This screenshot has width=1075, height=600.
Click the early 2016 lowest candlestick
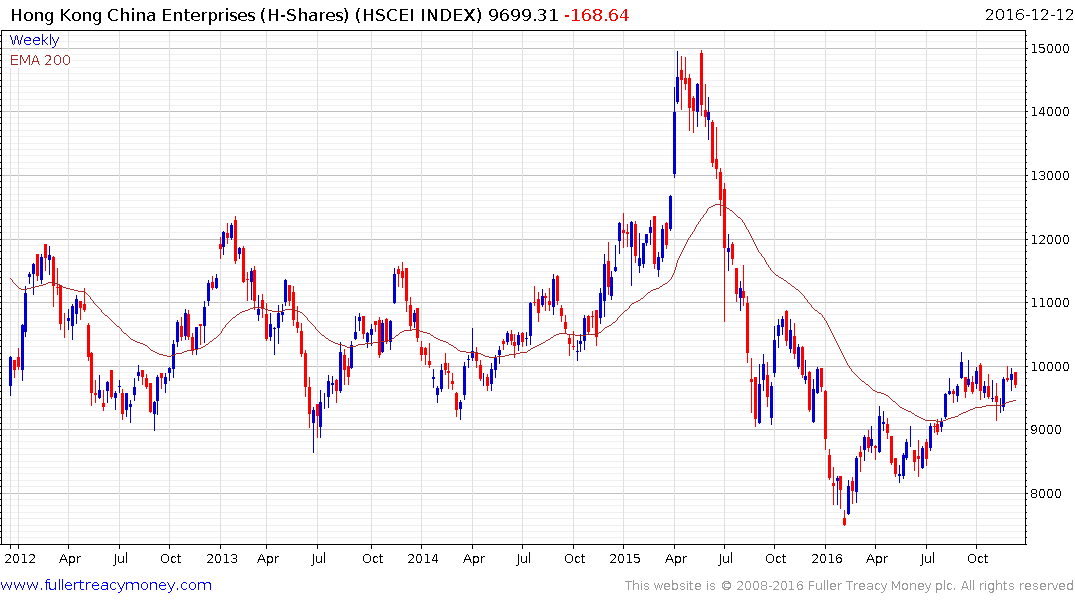pyautogui.click(x=845, y=518)
